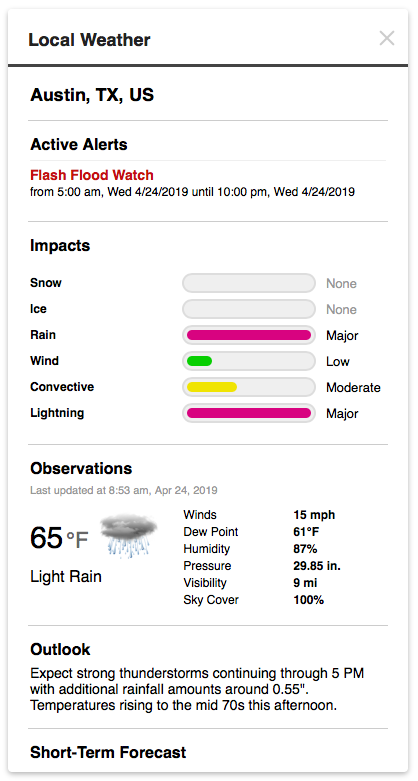Click the Rain impact bar

249,335
